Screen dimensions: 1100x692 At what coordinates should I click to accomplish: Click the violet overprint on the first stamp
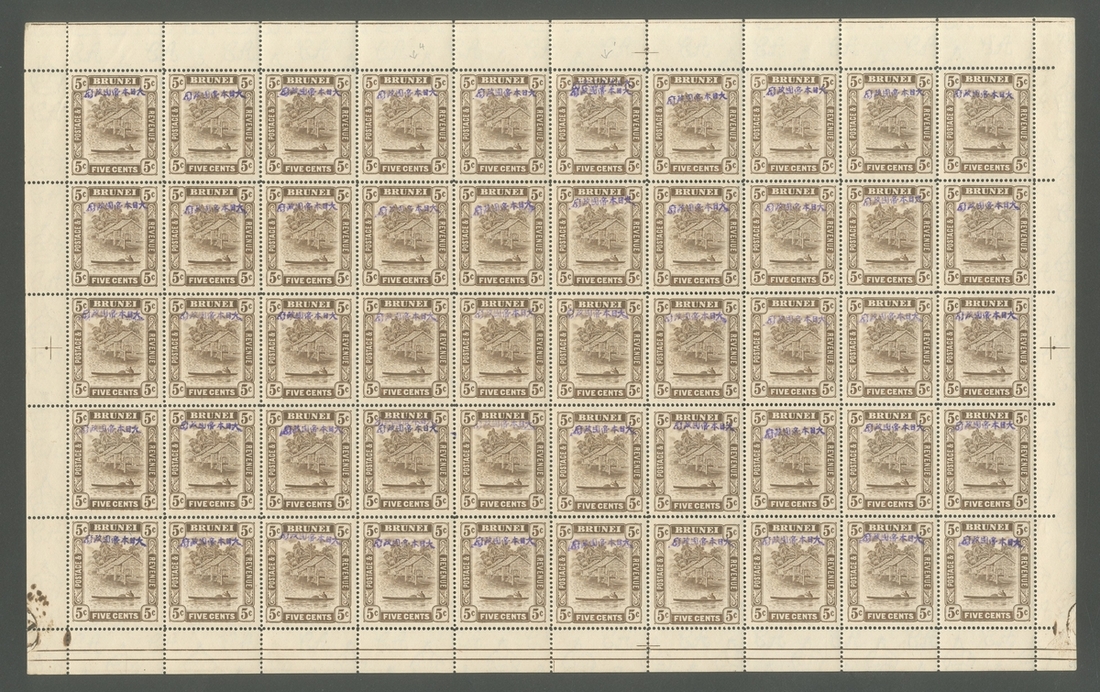[x=115, y=92]
